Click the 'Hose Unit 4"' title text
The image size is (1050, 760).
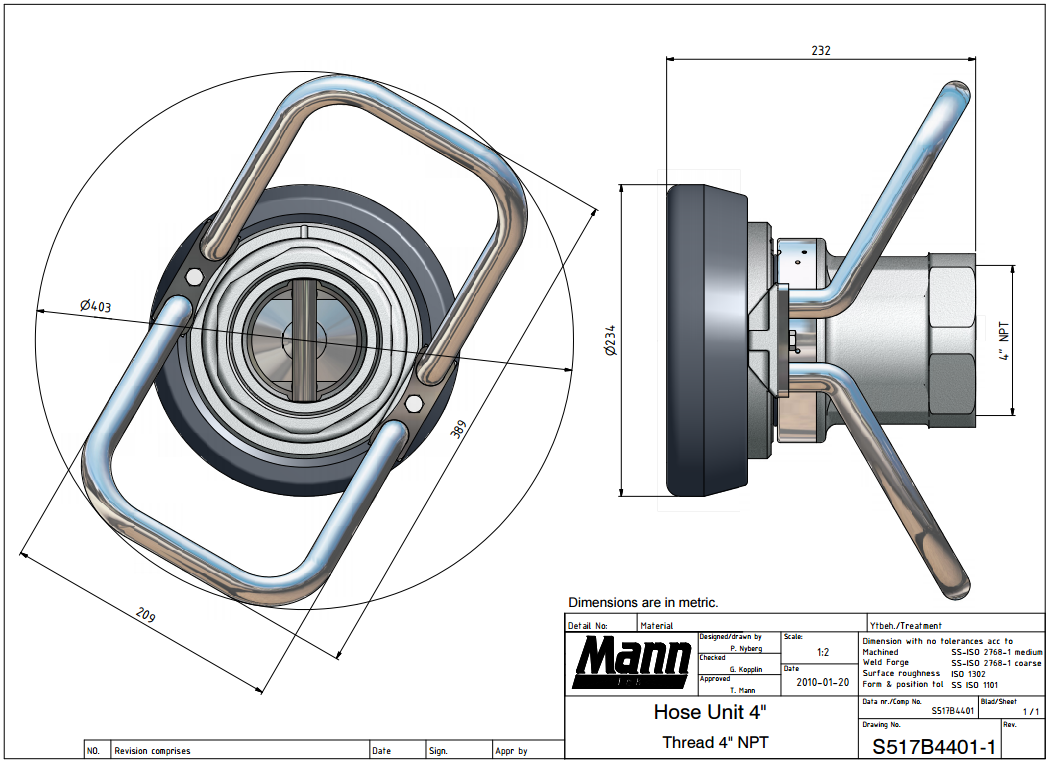point(710,713)
